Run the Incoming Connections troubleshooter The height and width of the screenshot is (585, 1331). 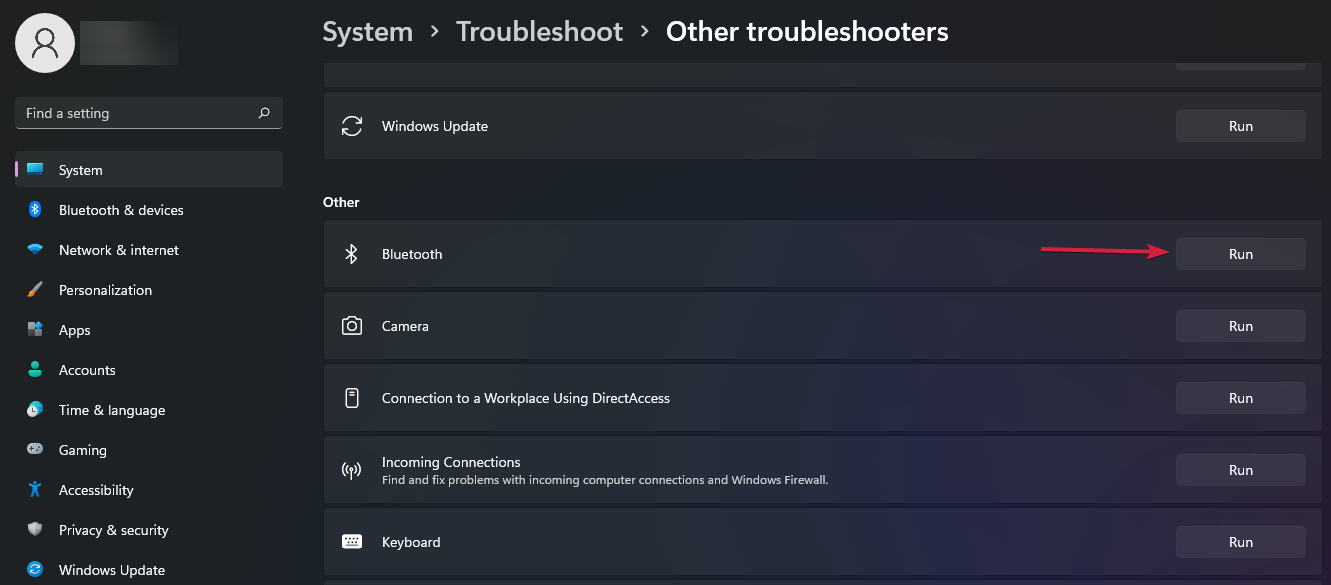(x=1240, y=469)
